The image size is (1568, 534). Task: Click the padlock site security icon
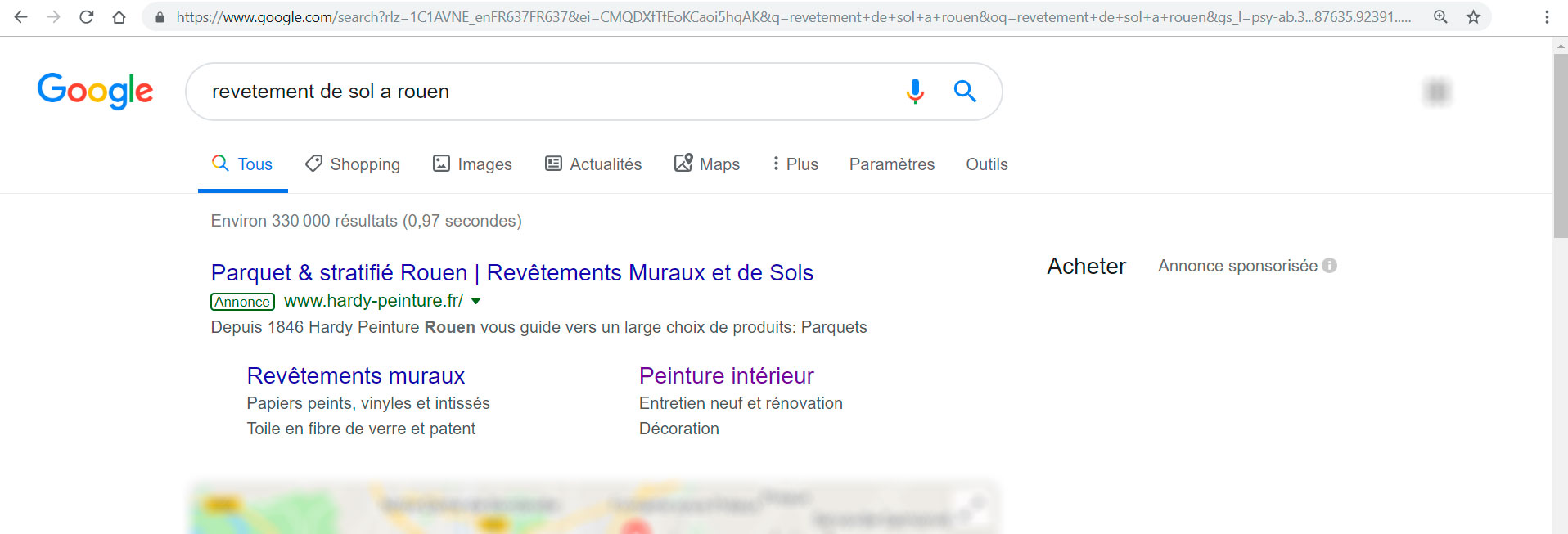160,17
